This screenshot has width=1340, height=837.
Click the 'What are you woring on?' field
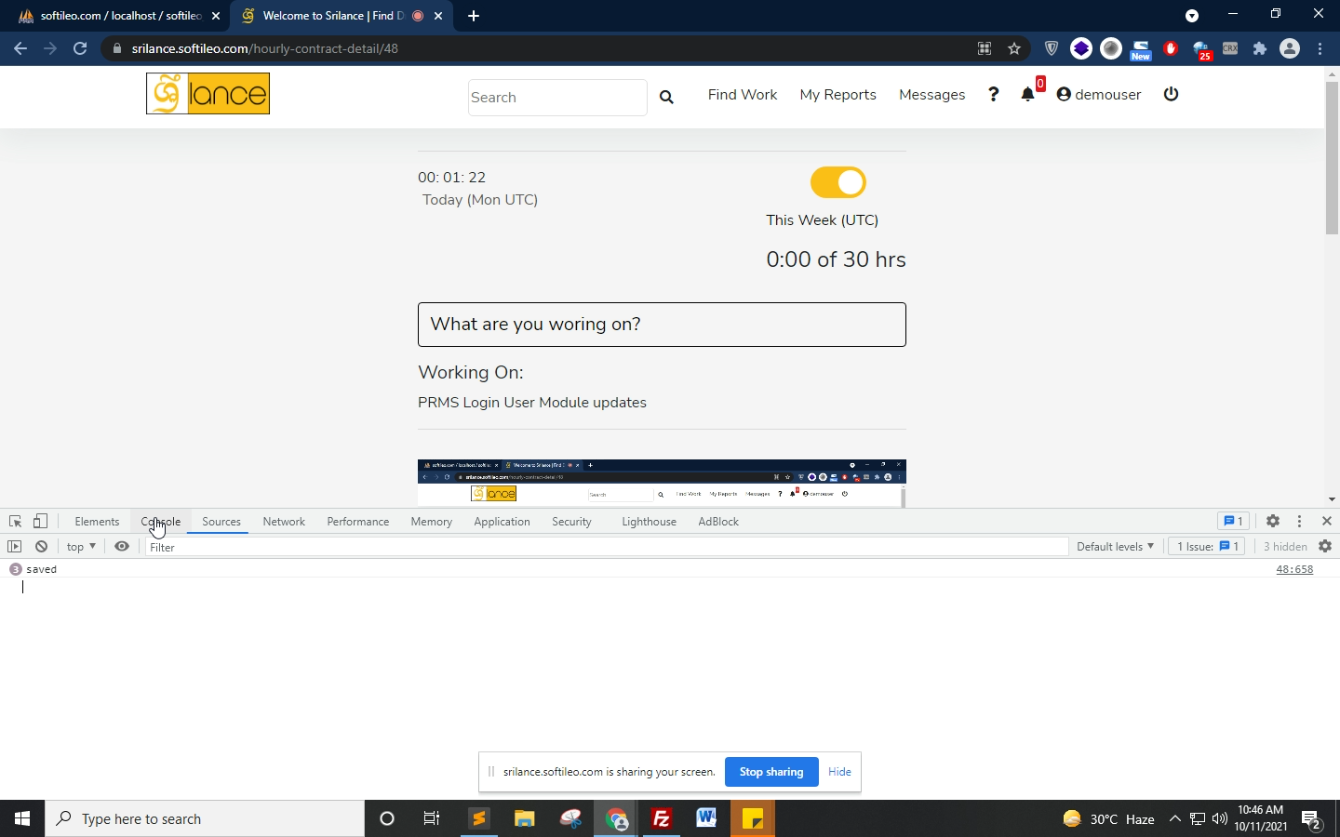[x=661, y=324]
